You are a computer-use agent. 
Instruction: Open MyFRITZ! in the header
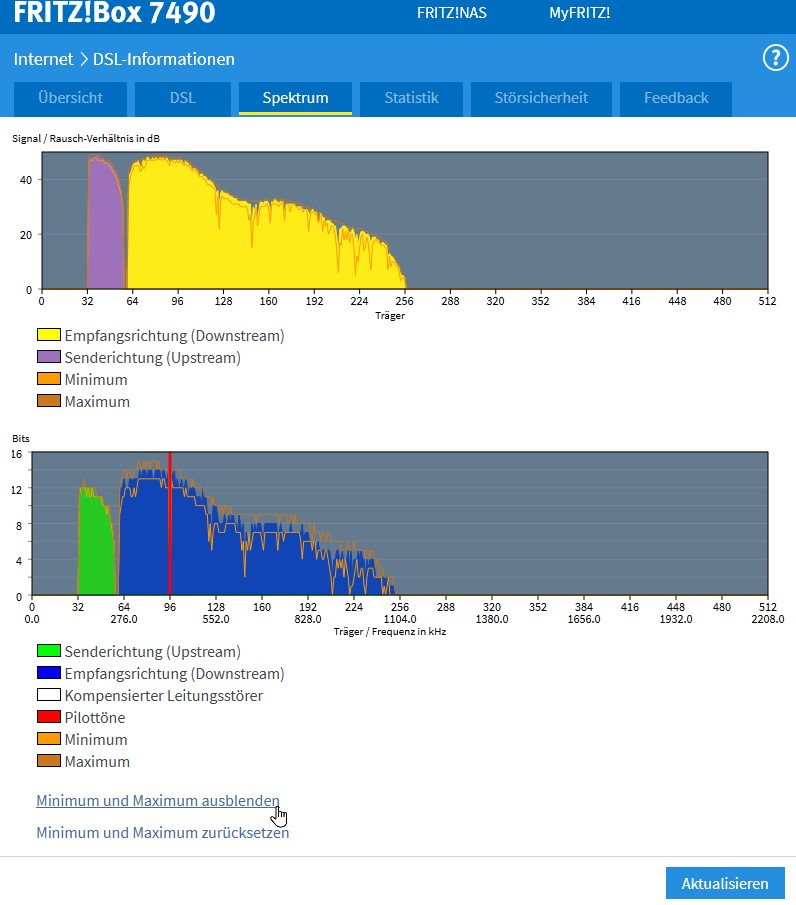tap(580, 13)
